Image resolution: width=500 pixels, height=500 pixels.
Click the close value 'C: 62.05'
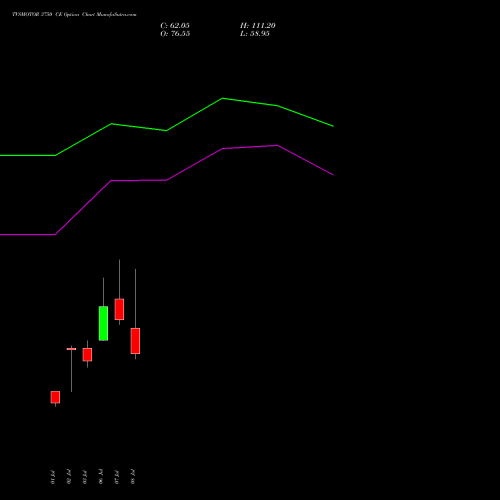click(175, 26)
